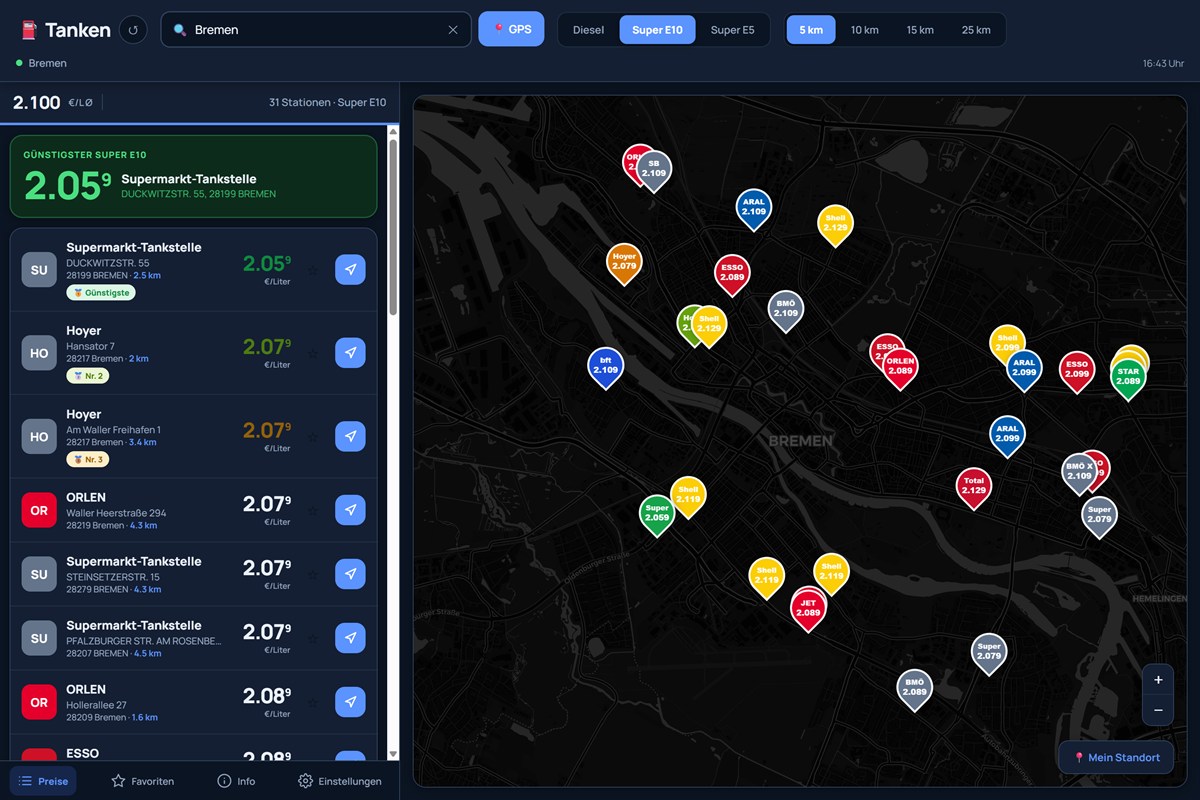Click the BMÖ 2.089 map marker
Viewport: 1200px width, 800px height.
(x=914, y=688)
